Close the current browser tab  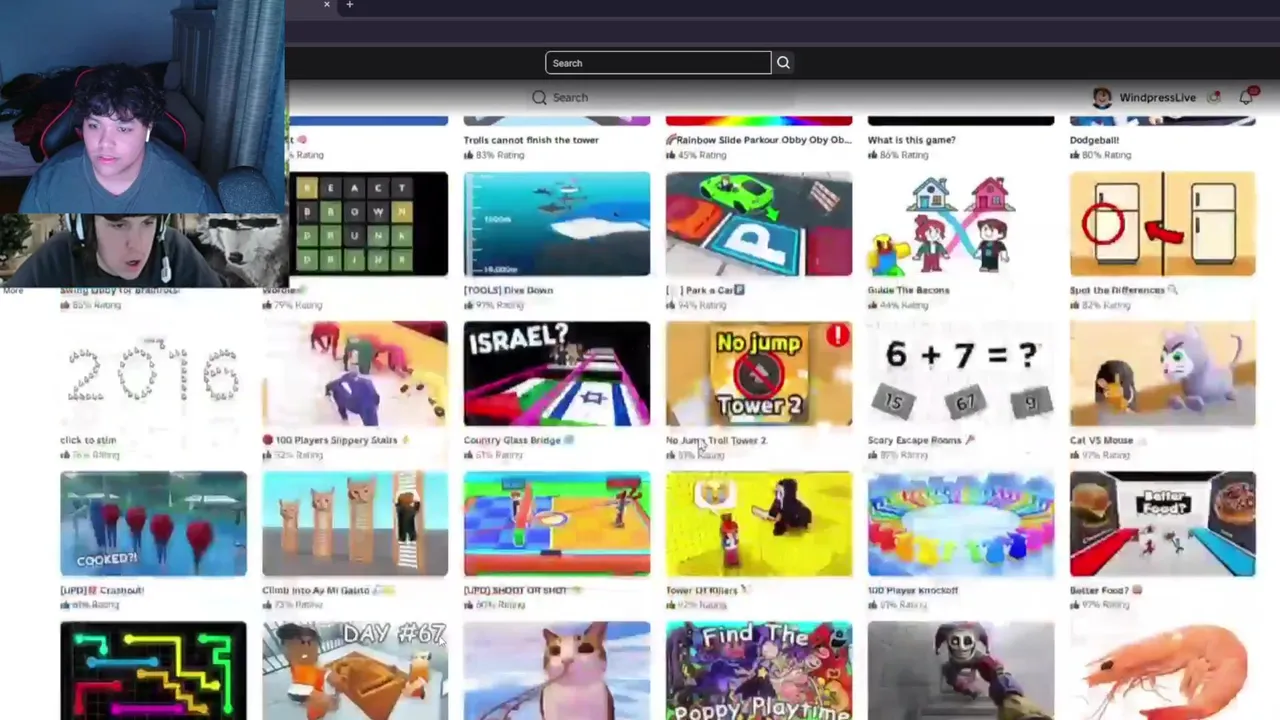click(x=326, y=5)
